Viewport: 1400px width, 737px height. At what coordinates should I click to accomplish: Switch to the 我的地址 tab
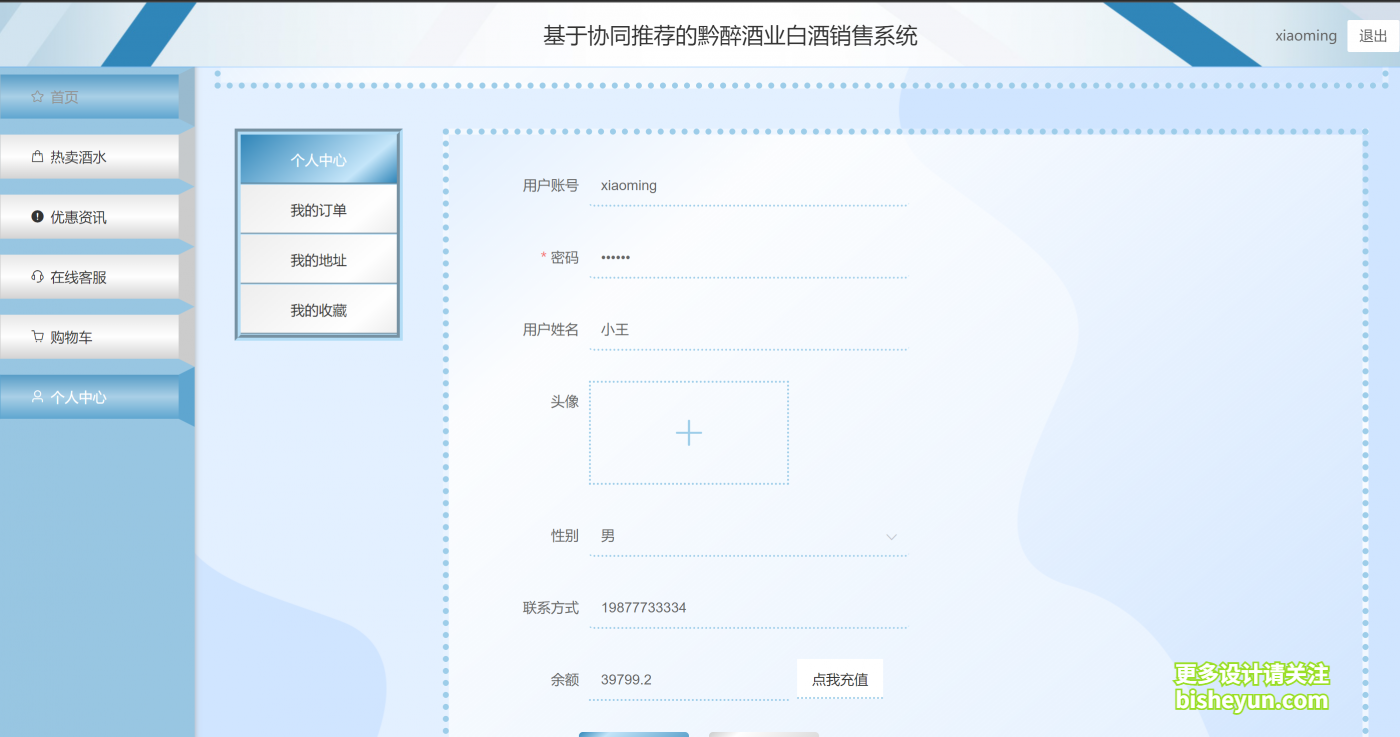click(x=319, y=260)
